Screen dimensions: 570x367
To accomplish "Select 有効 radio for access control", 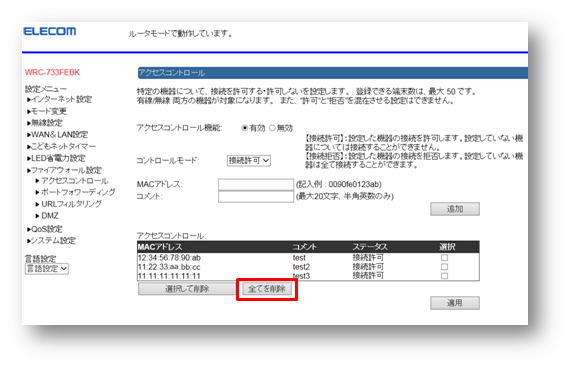I will [245, 128].
